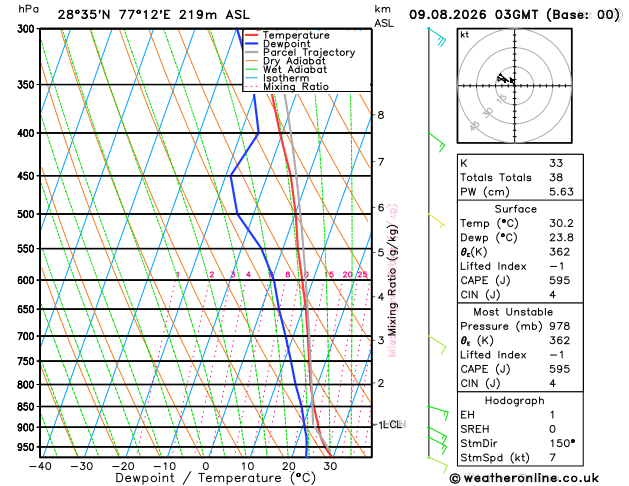The width and height of the screenshot is (629, 486).
Task: Click the cyan wind barb at 300 hPa
Action: 438,36
